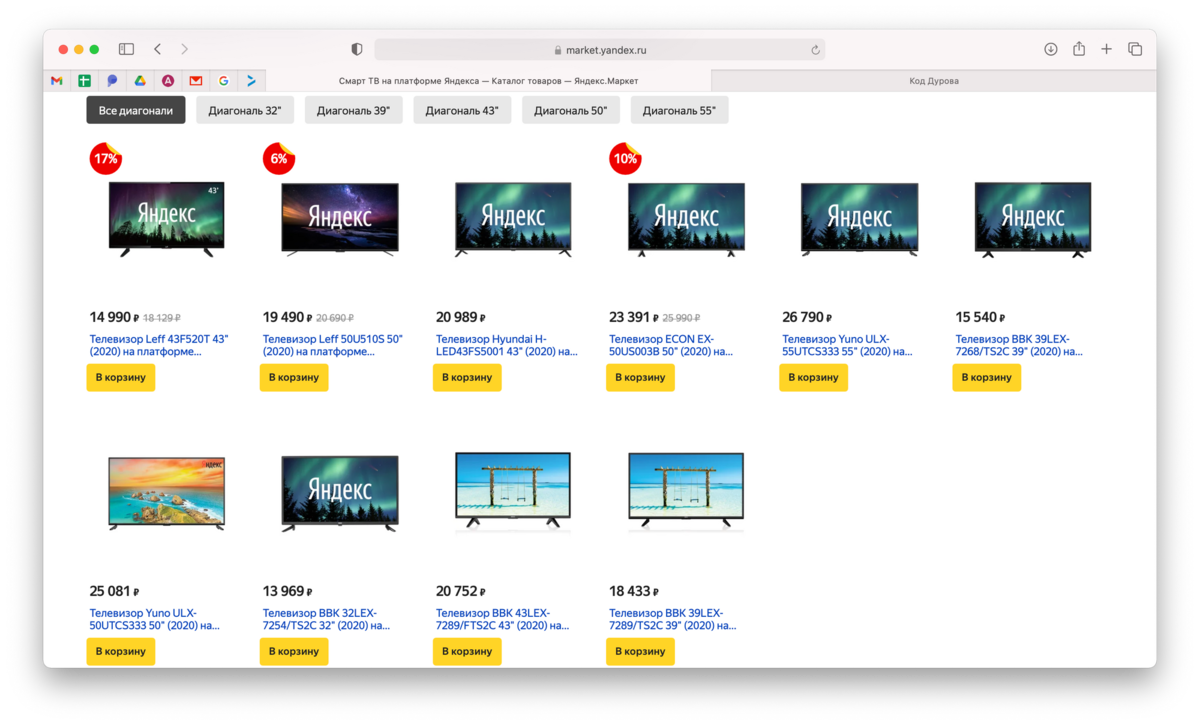This screenshot has width=1200, height=725.
Task: Open Телевизор BBK 39LEX-7289/TS2C link
Action: (672, 619)
